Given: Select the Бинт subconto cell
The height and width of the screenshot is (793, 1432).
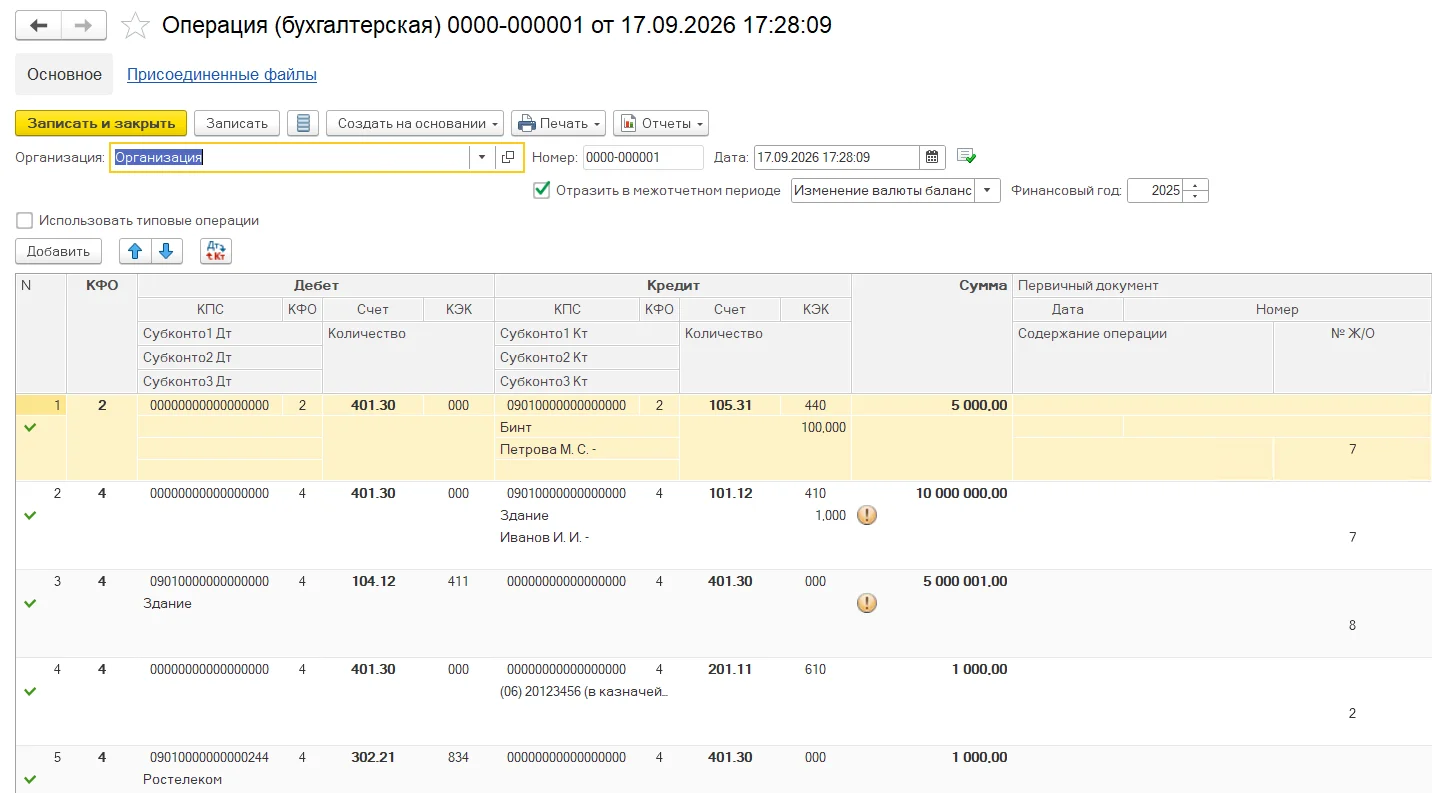Looking at the screenshot, I should pos(587,427).
